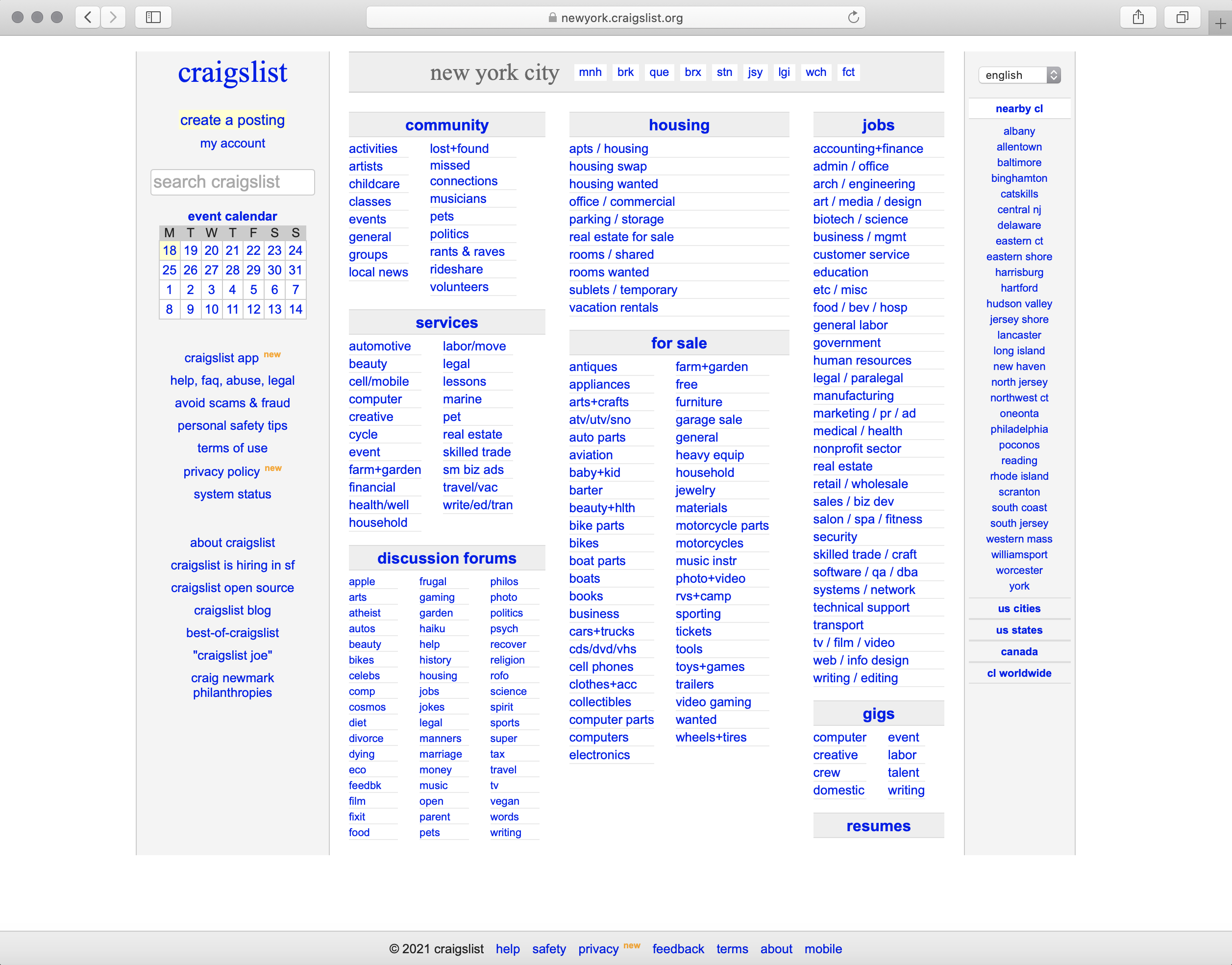The height and width of the screenshot is (965, 1232).
Task: Toggle the Safari sidebar button
Action: tap(153, 18)
